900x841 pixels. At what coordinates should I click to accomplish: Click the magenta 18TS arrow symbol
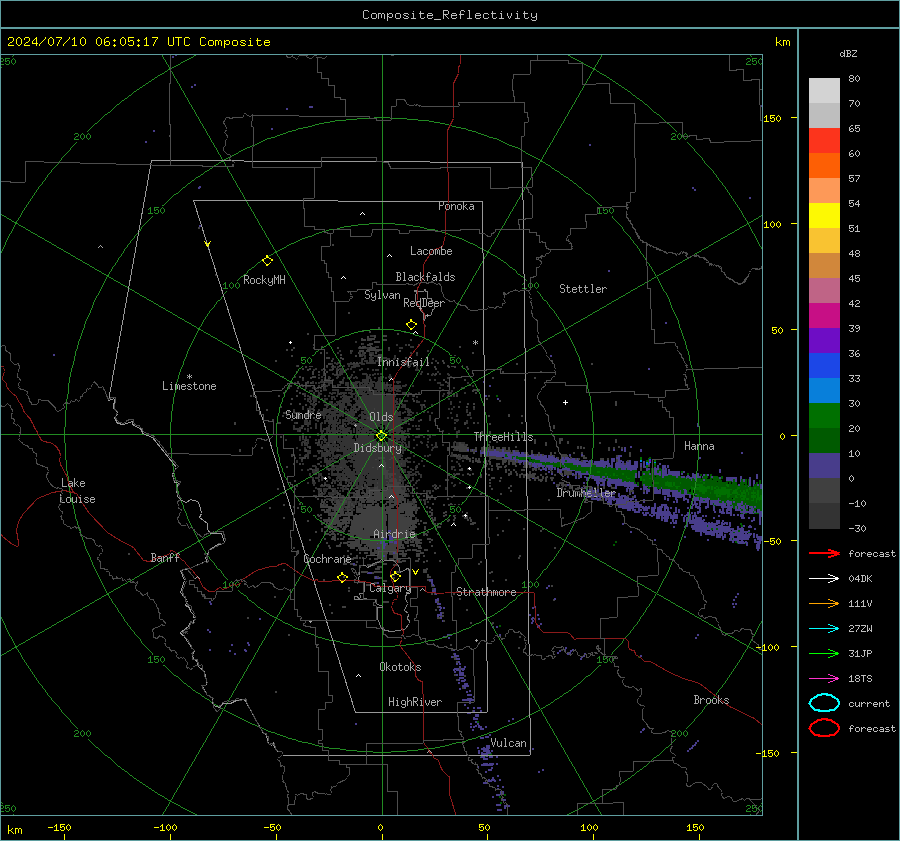pyautogui.click(x=824, y=679)
